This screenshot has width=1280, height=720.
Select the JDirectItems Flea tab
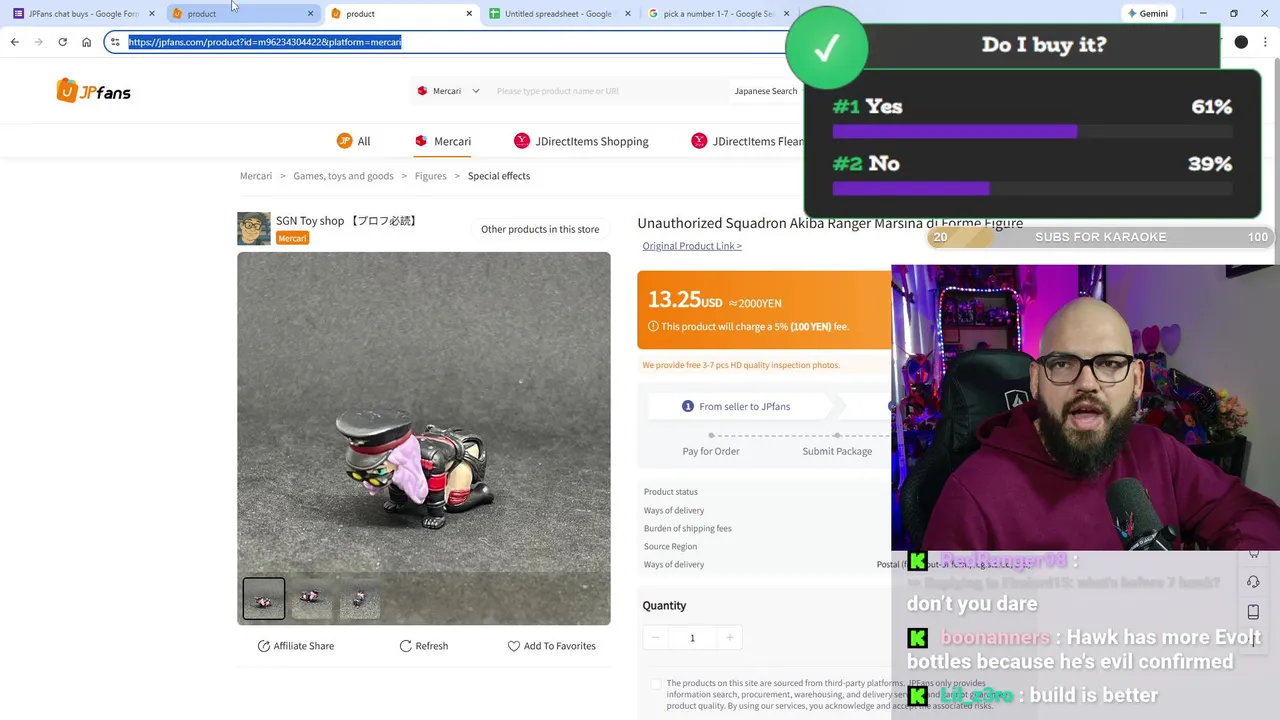(748, 141)
